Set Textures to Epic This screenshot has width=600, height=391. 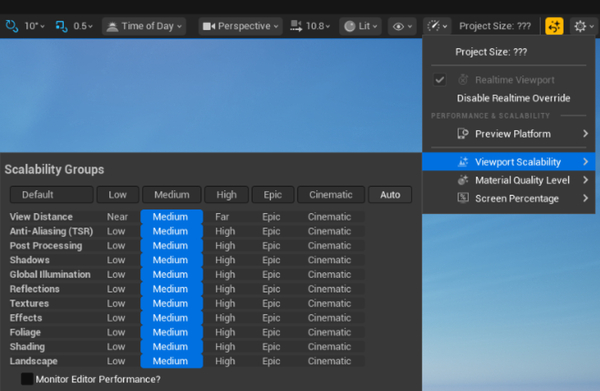[271, 303]
